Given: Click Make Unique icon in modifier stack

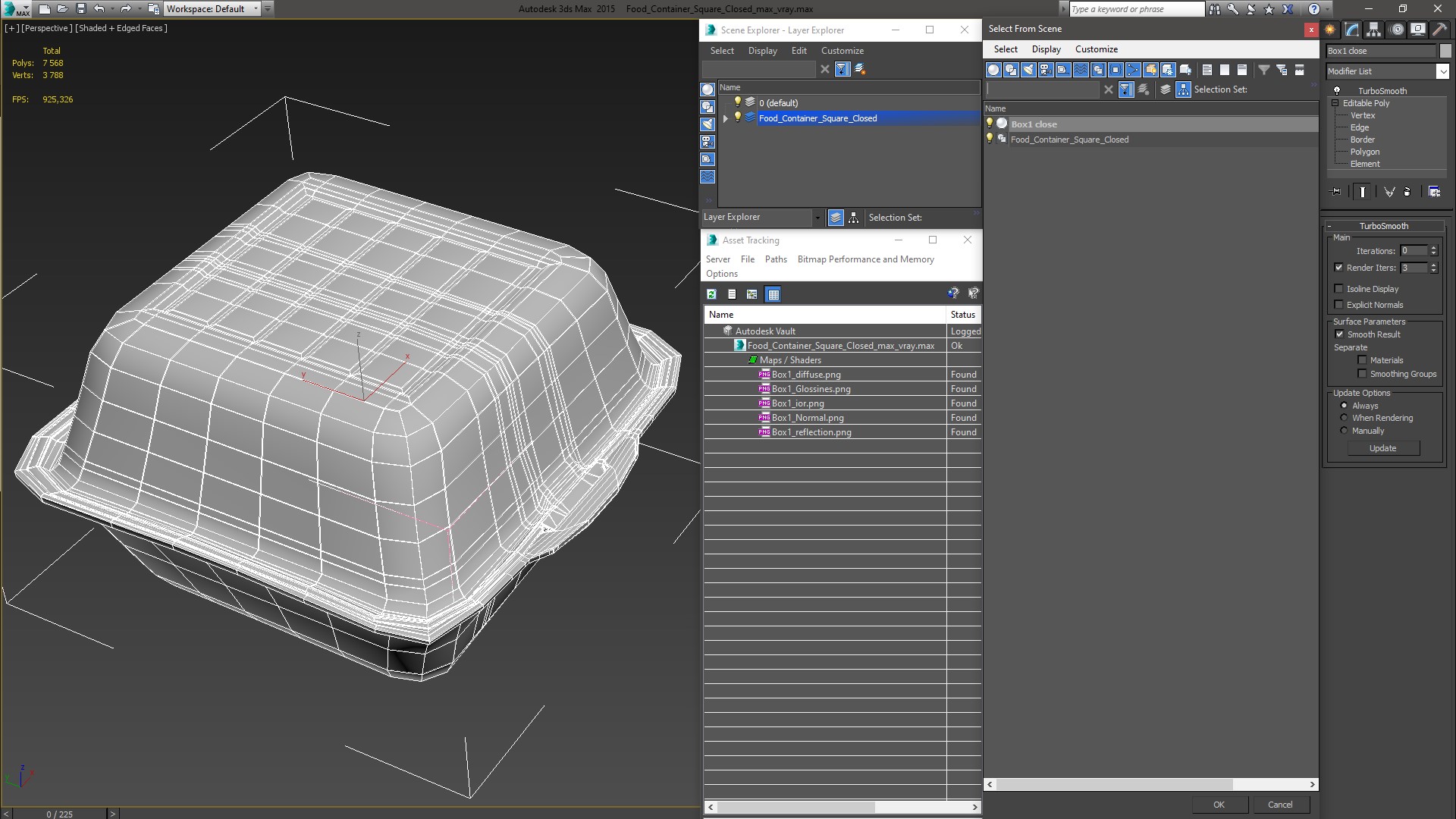Looking at the screenshot, I should point(1389,192).
